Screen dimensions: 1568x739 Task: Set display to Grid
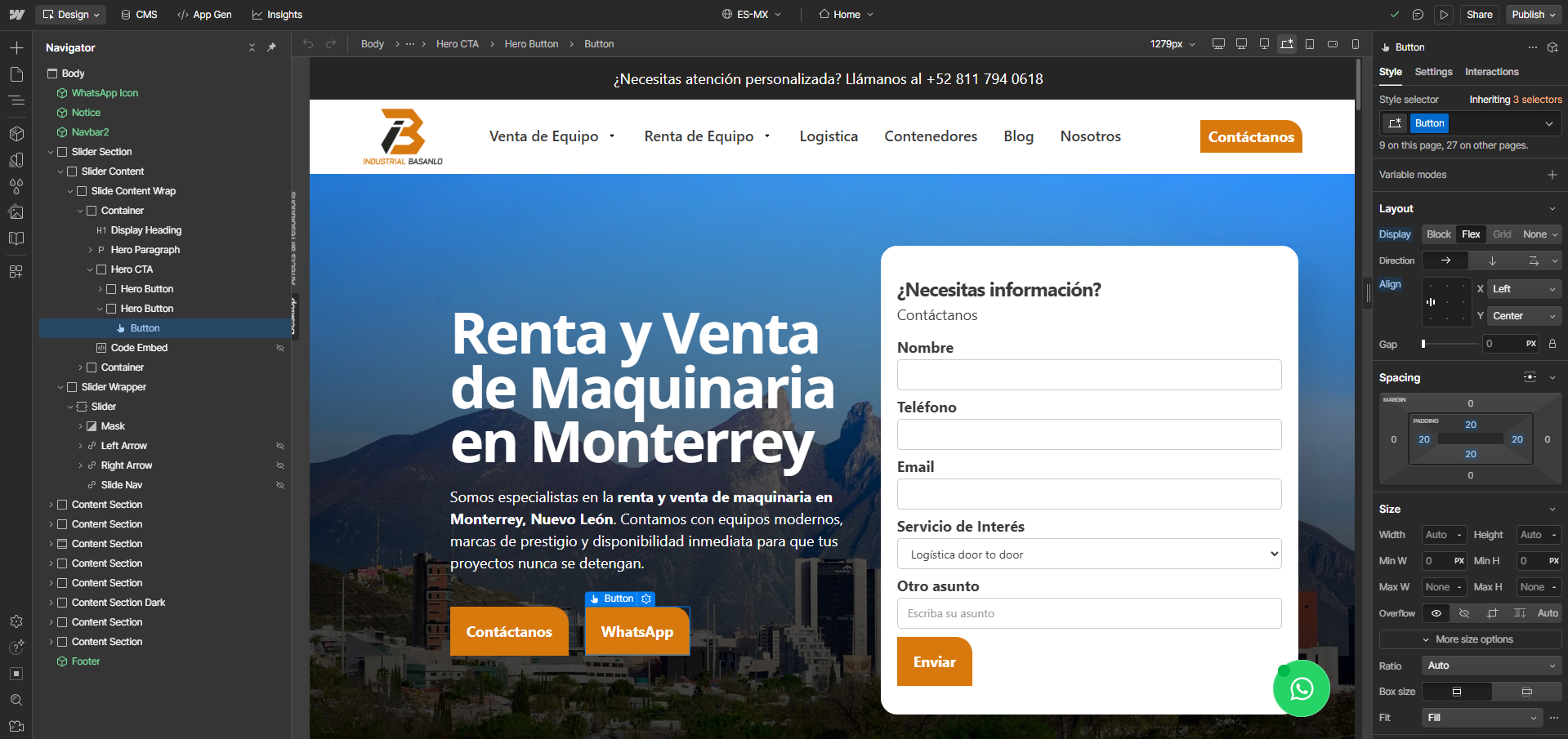click(1502, 234)
